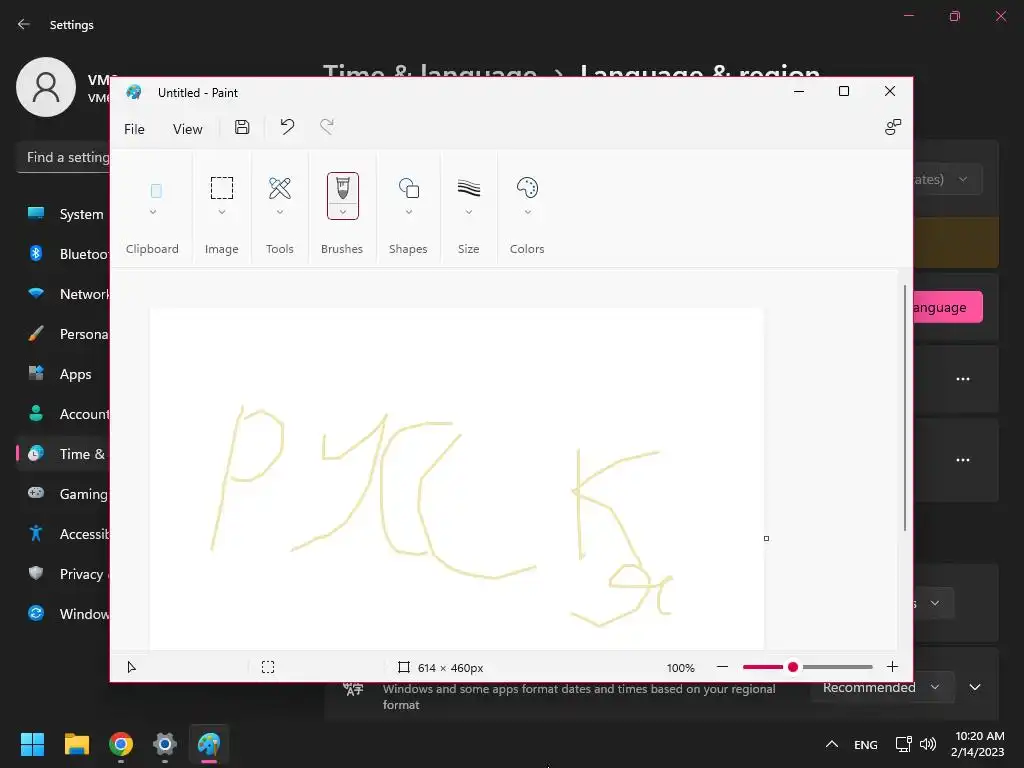Image resolution: width=1024 pixels, height=768 pixels.
Task: Open the Size line thickness icon
Action: pos(469,188)
